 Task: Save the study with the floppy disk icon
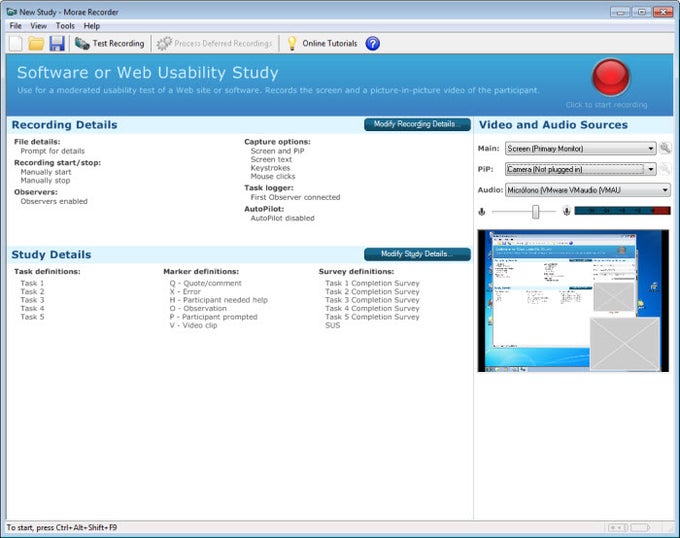[x=57, y=43]
